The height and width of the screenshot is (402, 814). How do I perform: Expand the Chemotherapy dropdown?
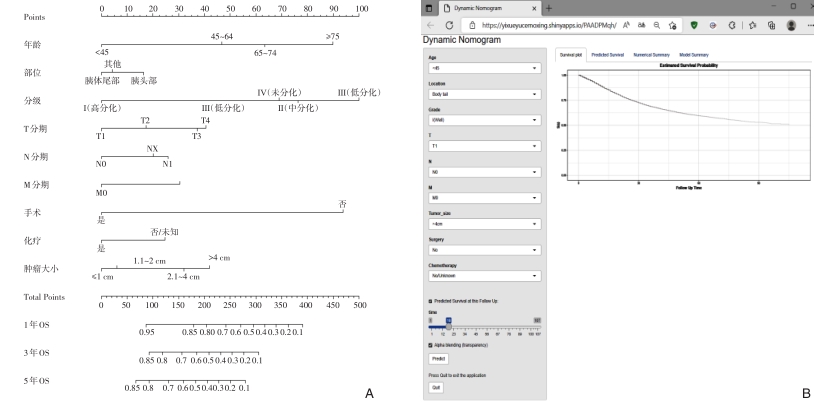point(482,275)
